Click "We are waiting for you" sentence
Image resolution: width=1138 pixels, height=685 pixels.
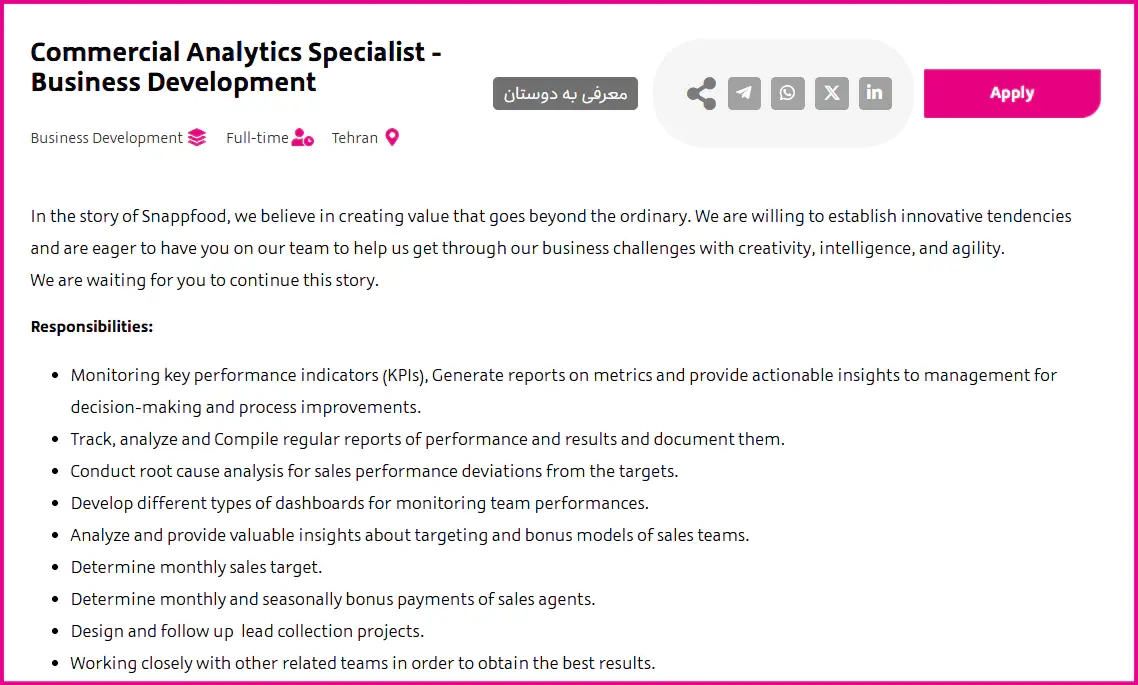coord(204,280)
